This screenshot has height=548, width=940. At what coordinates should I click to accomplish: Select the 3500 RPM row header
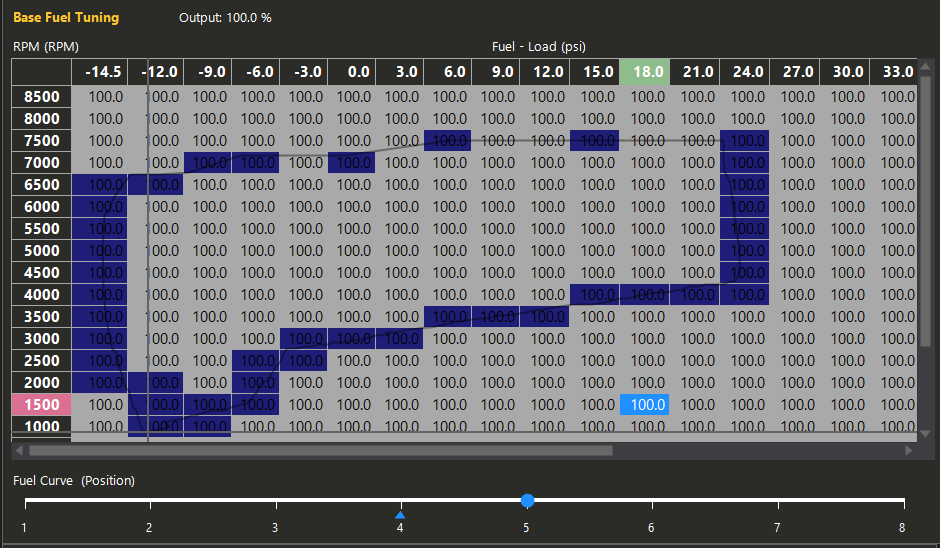point(41,317)
